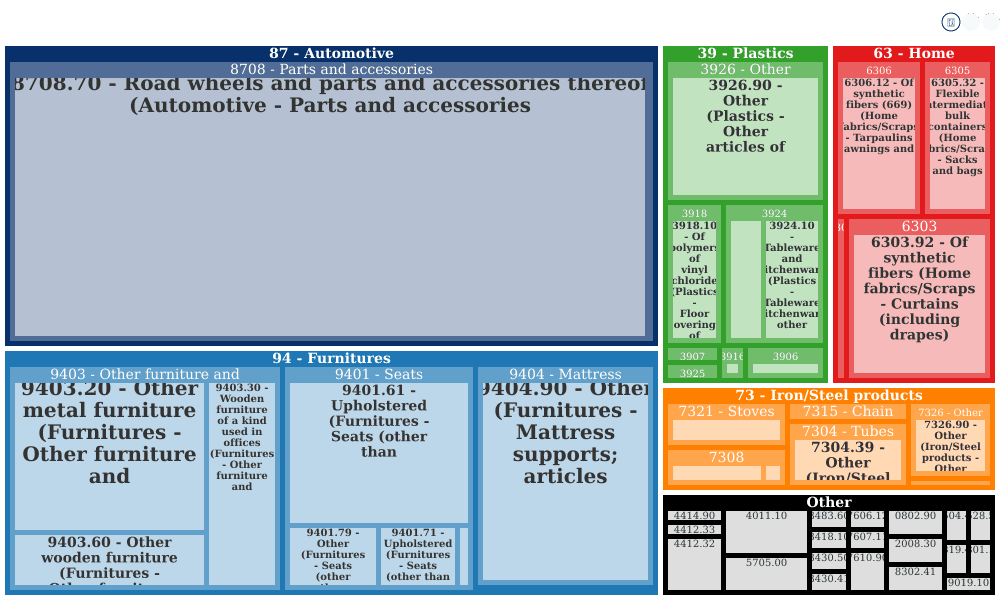Open the 9401 - Seats group header

pyautogui.click(x=379, y=374)
